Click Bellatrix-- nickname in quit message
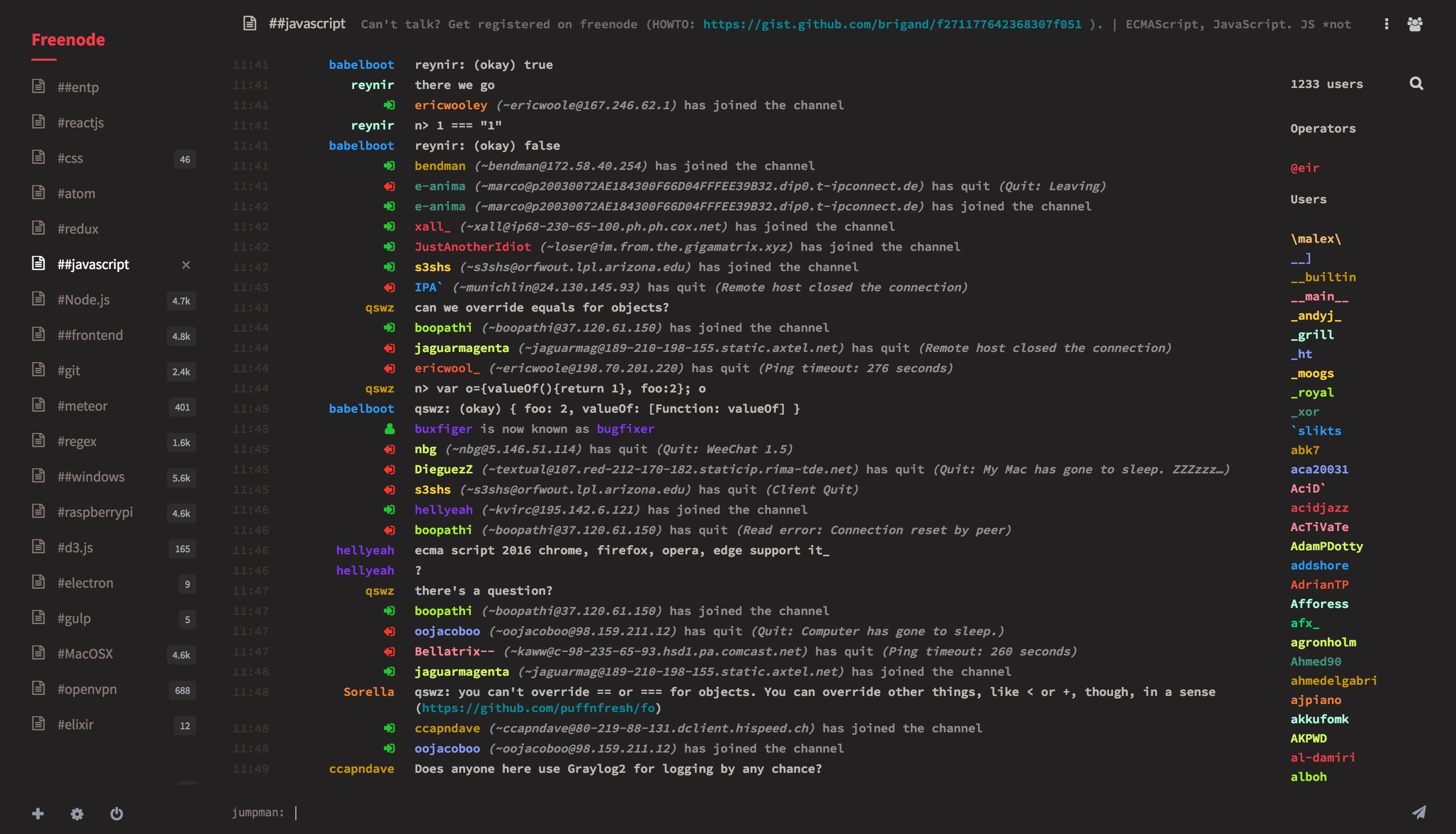This screenshot has width=1456, height=834. pyautogui.click(x=454, y=651)
